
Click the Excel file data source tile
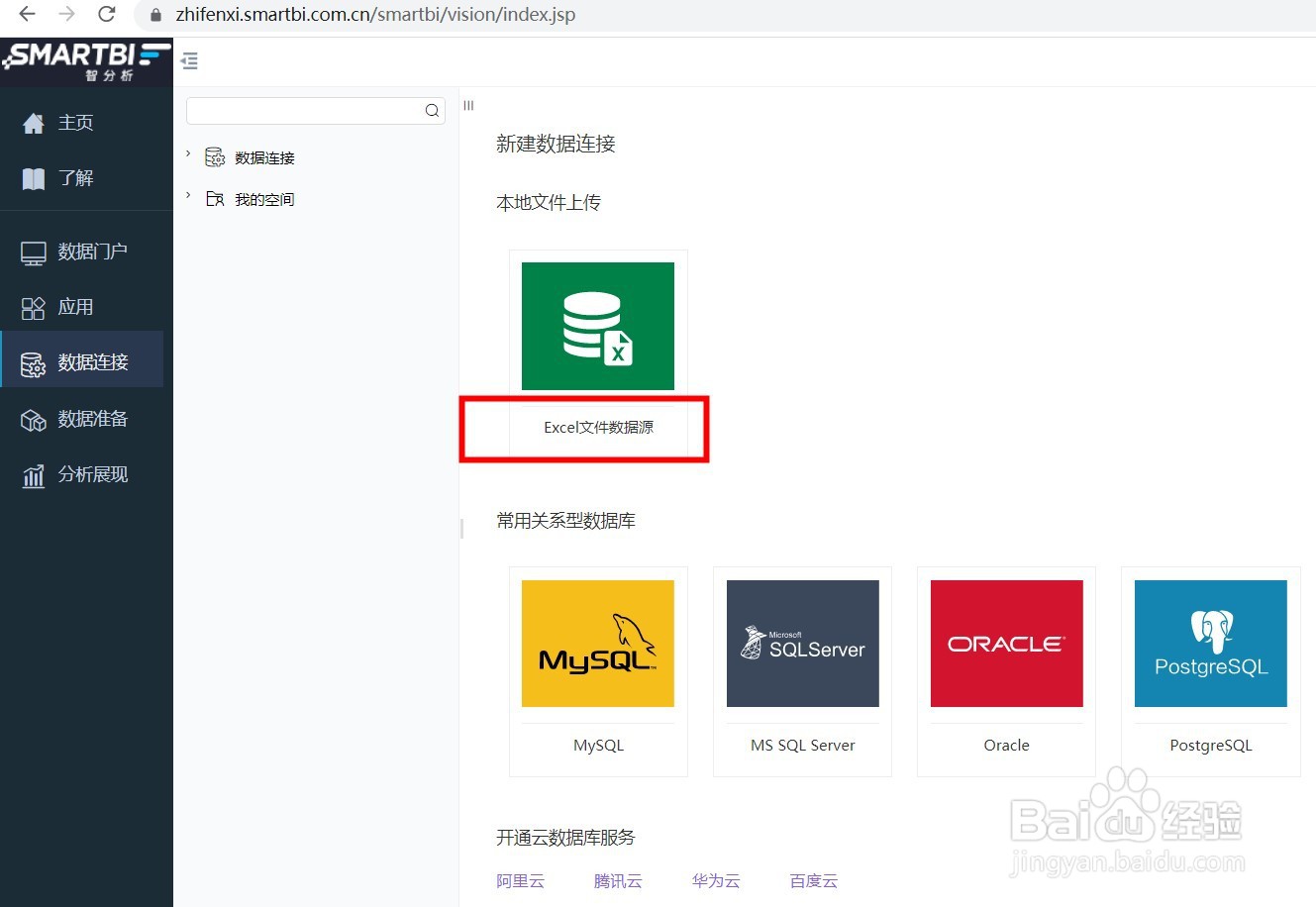(598, 326)
